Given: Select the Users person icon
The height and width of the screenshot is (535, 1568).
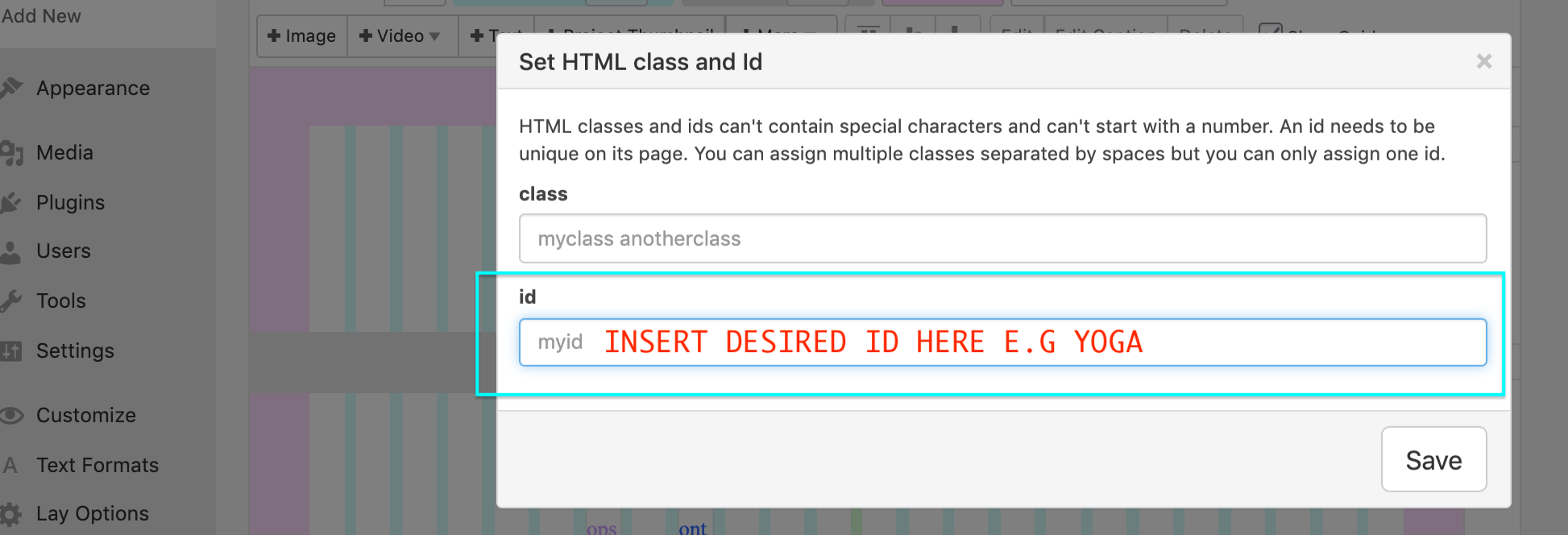Looking at the screenshot, I should [x=10, y=251].
